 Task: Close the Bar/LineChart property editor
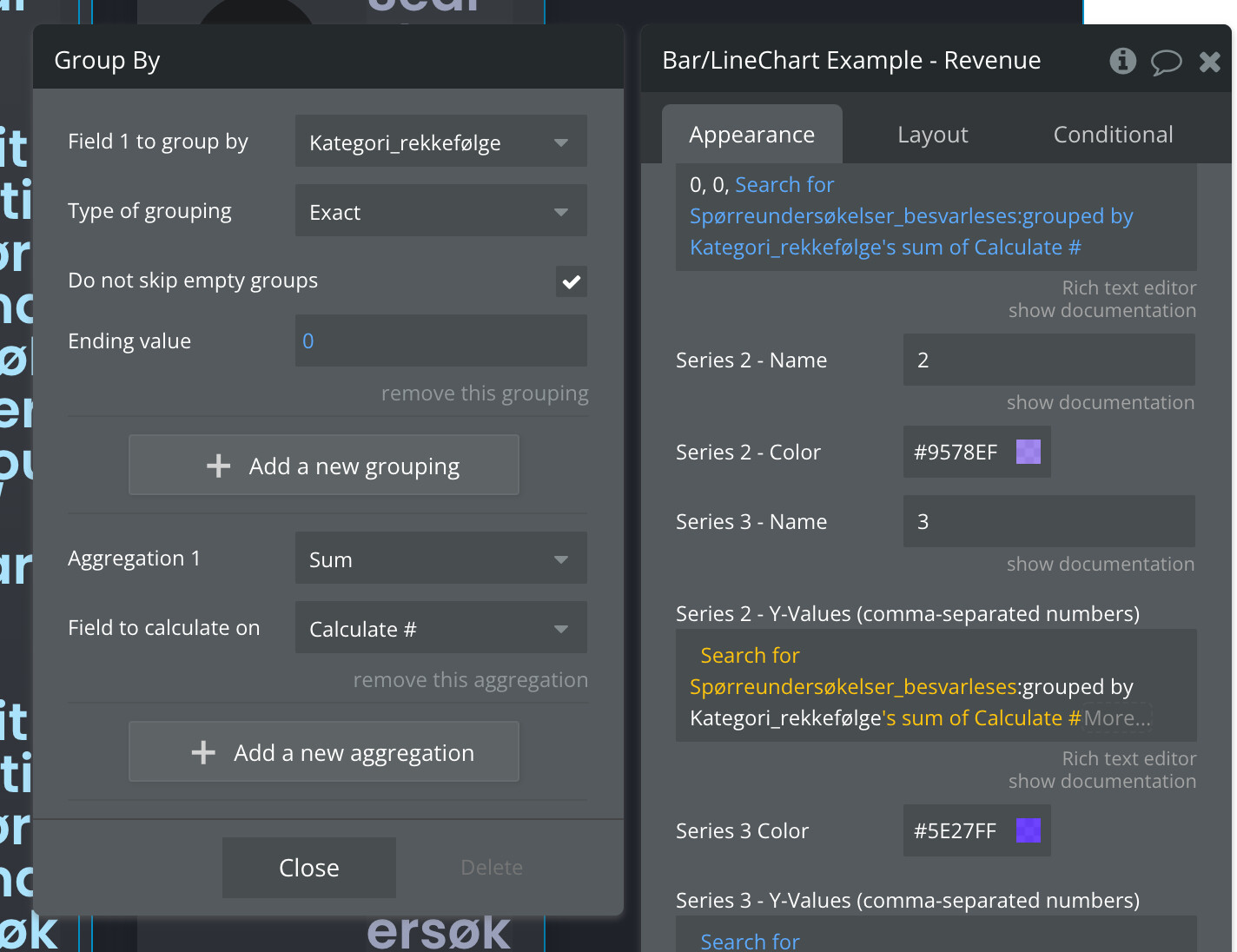pos(1209,62)
